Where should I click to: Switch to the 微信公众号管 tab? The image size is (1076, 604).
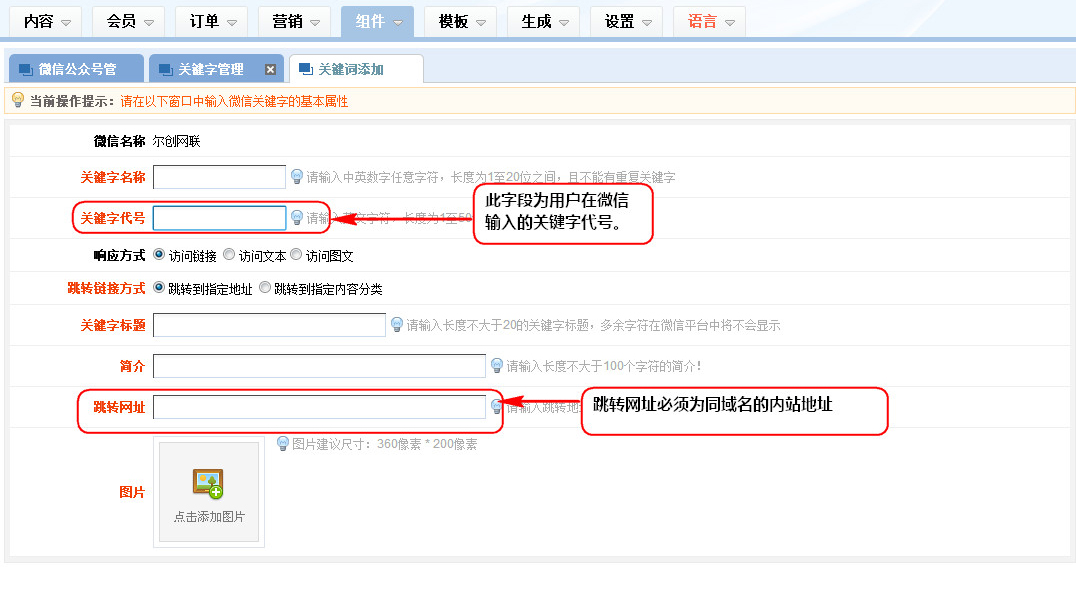pos(77,69)
